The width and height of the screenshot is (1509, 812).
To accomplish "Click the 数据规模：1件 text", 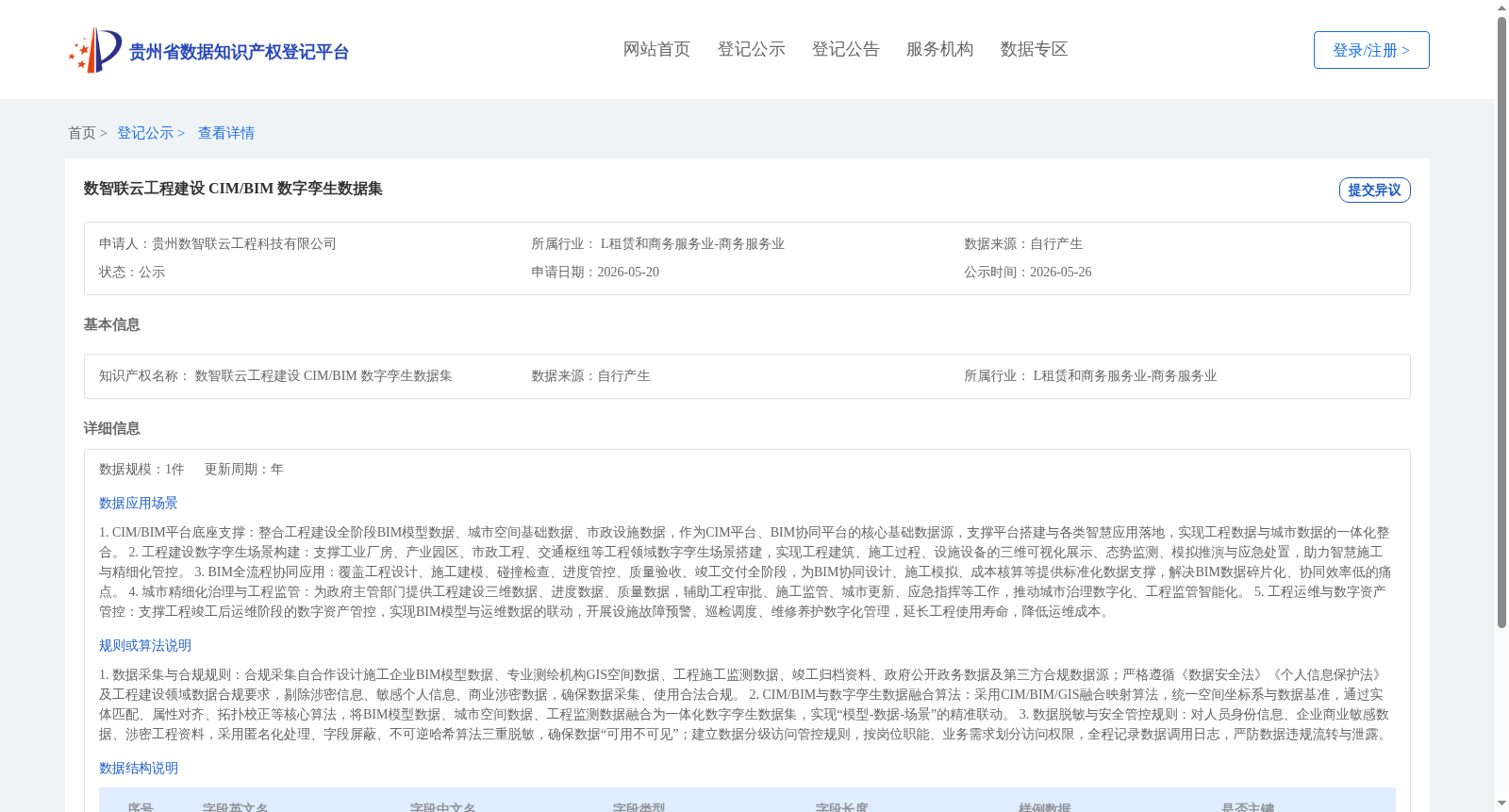I will pos(141,469).
